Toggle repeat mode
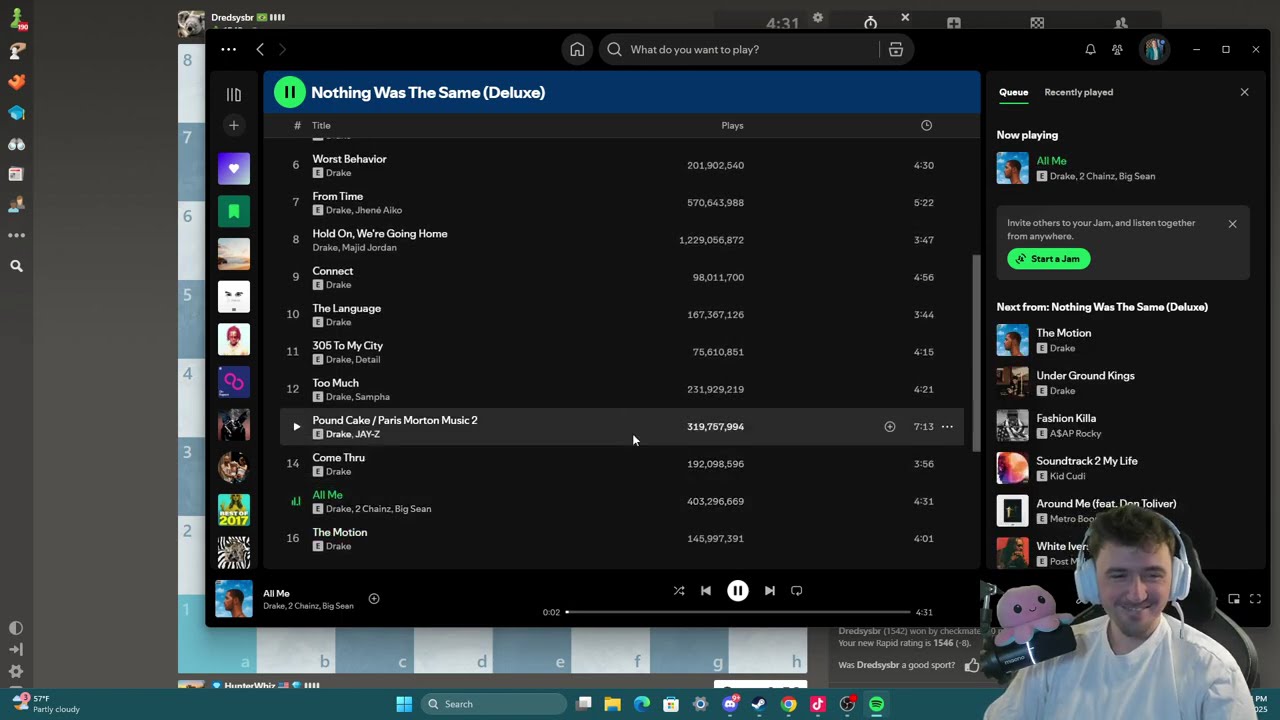Image resolution: width=1280 pixels, height=720 pixels. coord(797,591)
